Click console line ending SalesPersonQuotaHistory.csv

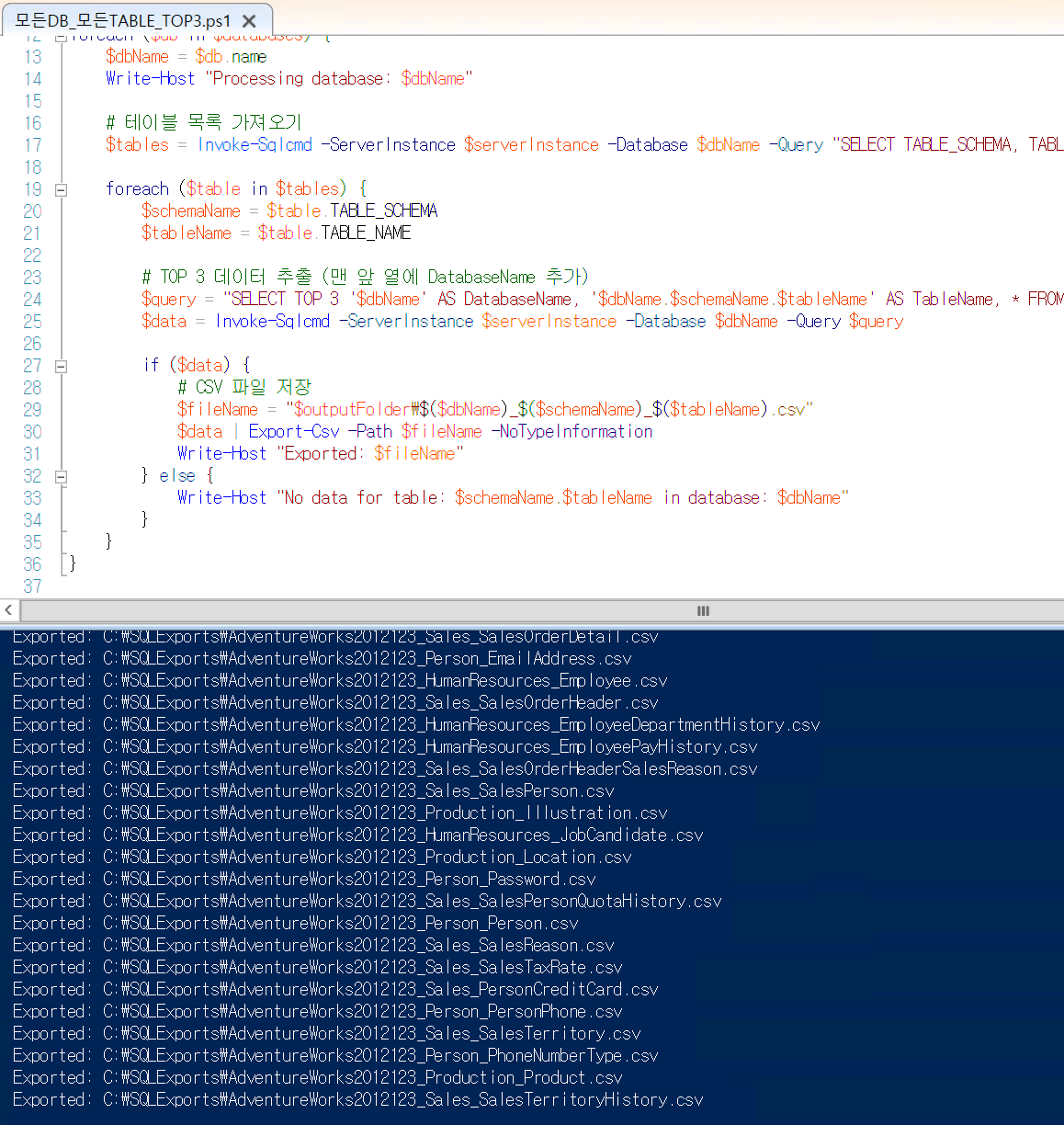click(x=367, y=901)
